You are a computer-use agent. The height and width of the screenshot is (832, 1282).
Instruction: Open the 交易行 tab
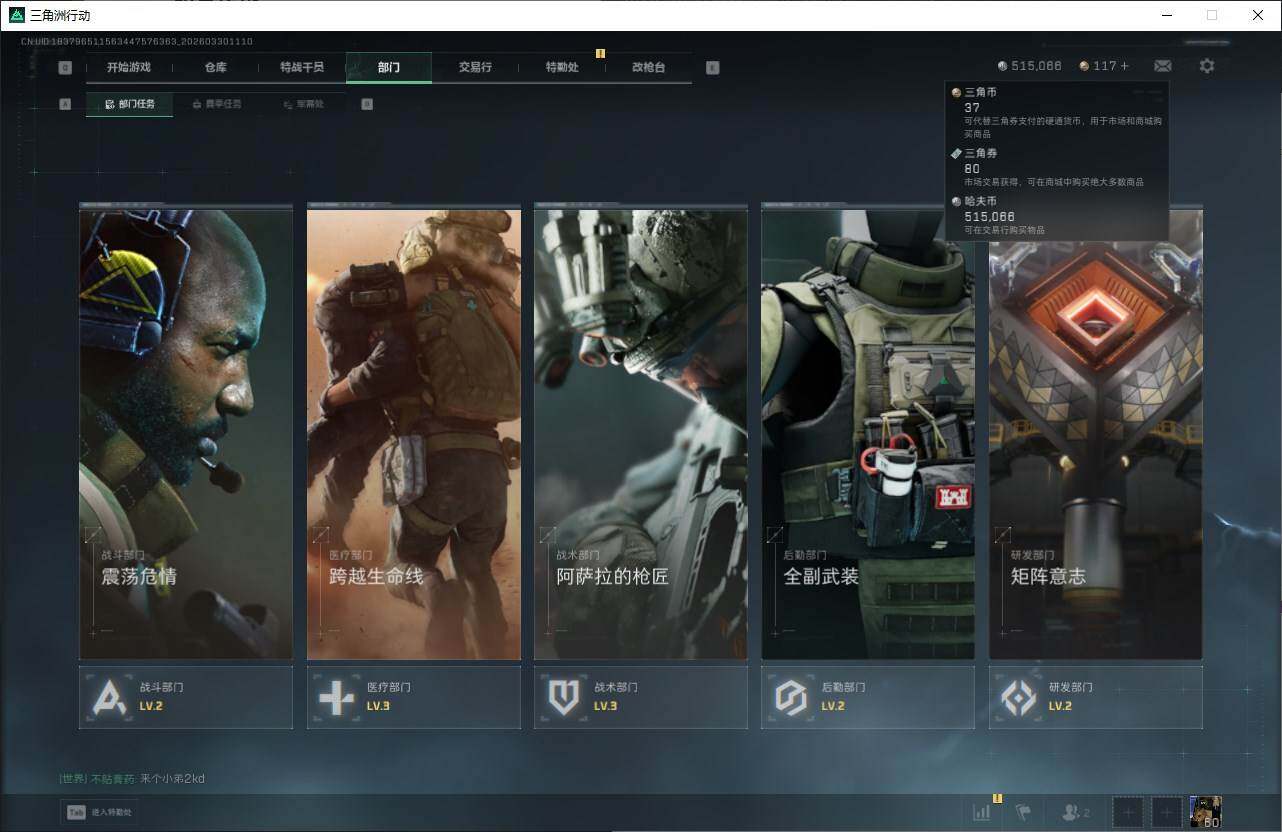(x=475, y=67)
